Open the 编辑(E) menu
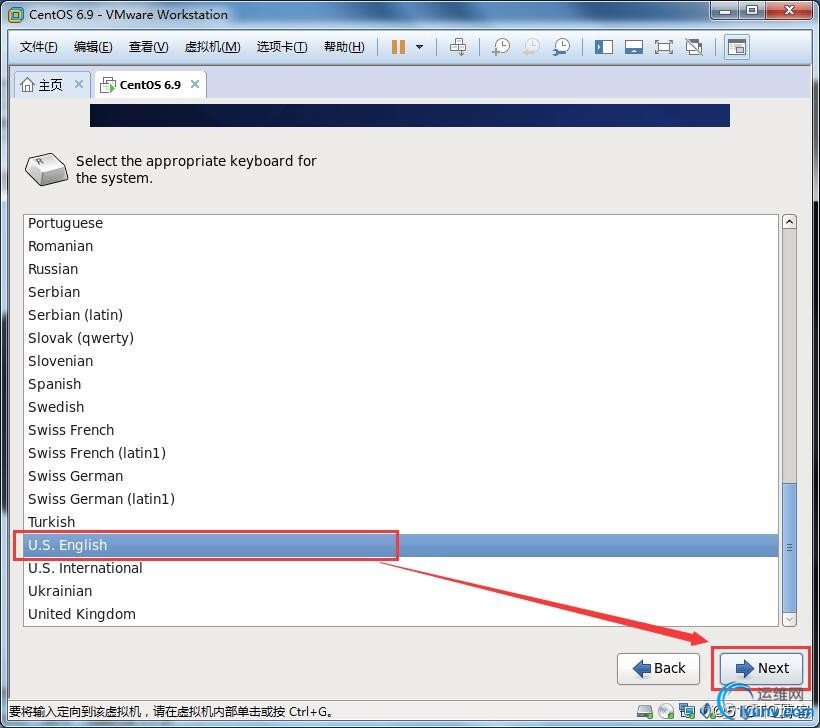 93,47
